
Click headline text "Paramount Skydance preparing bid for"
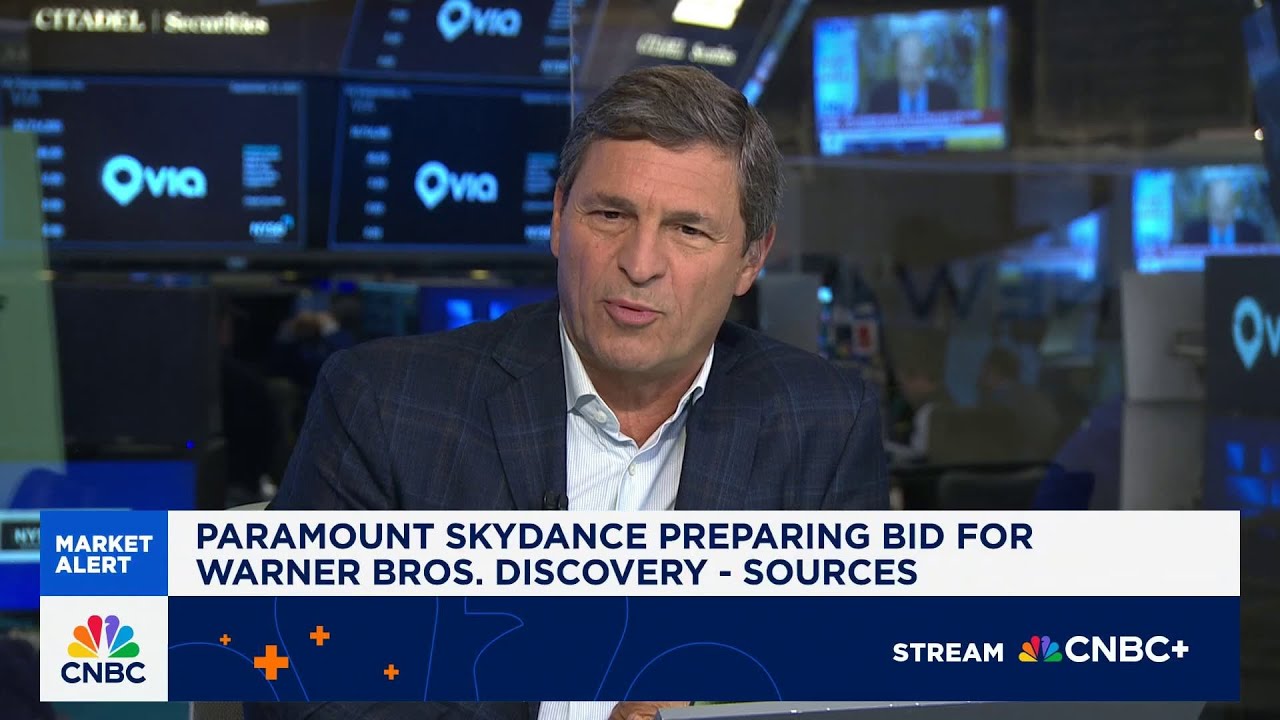[x=614, y=536]
